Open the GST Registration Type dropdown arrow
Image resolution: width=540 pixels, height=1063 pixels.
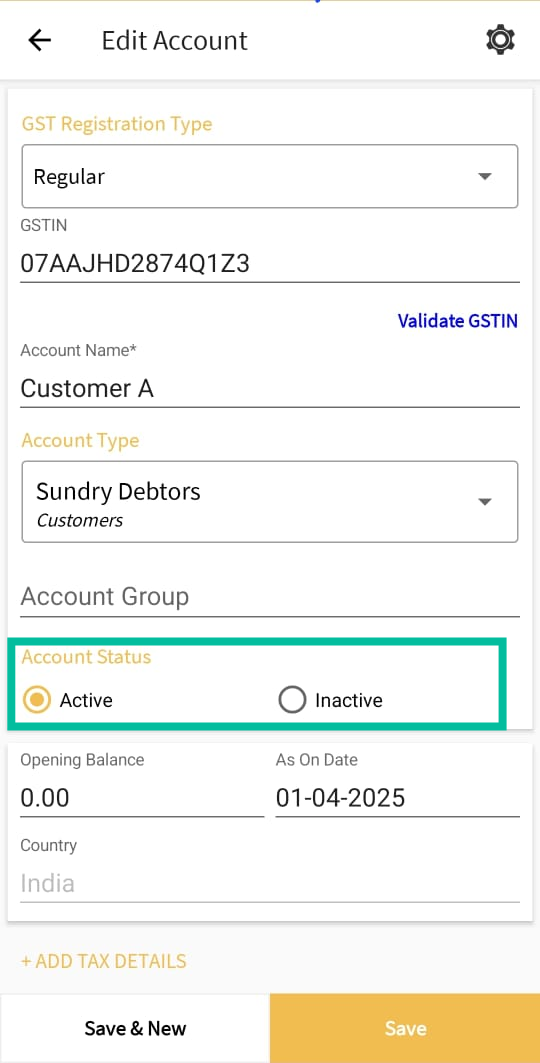click(484, 176)
